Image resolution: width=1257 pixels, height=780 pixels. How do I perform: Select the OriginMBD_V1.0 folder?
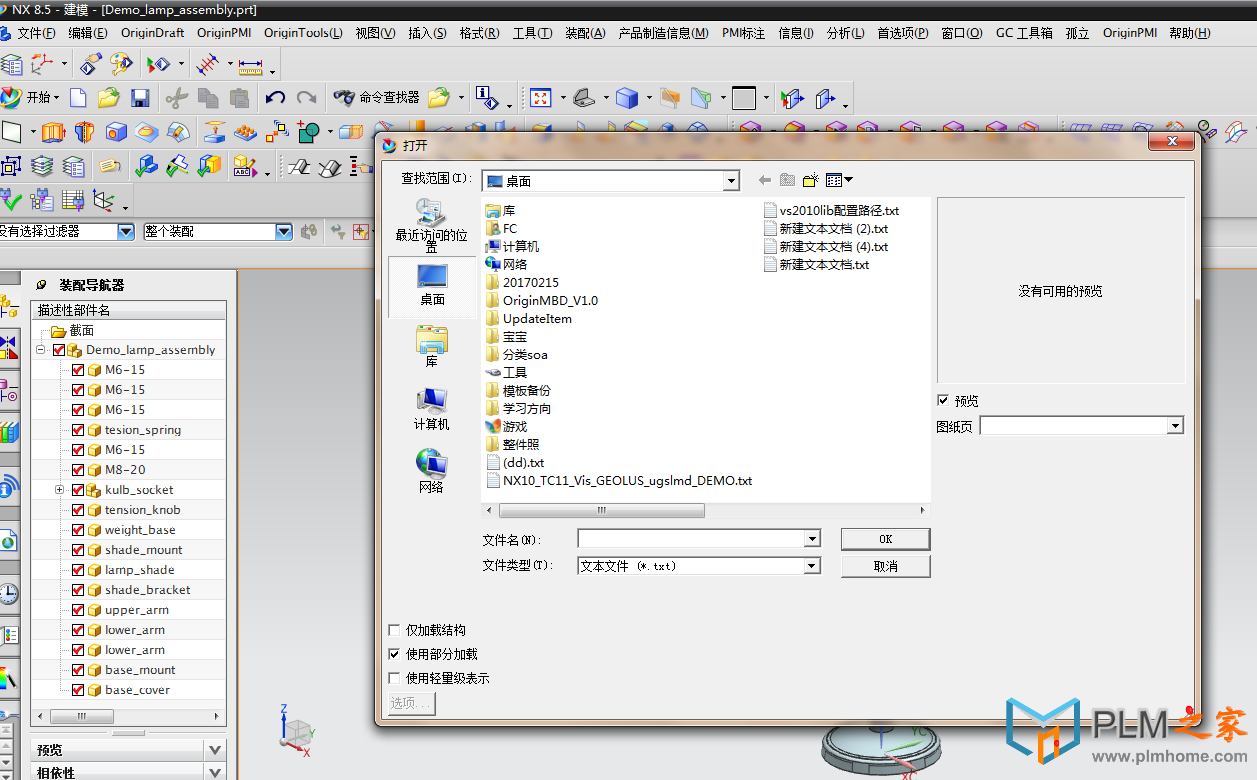click(541, 300)
